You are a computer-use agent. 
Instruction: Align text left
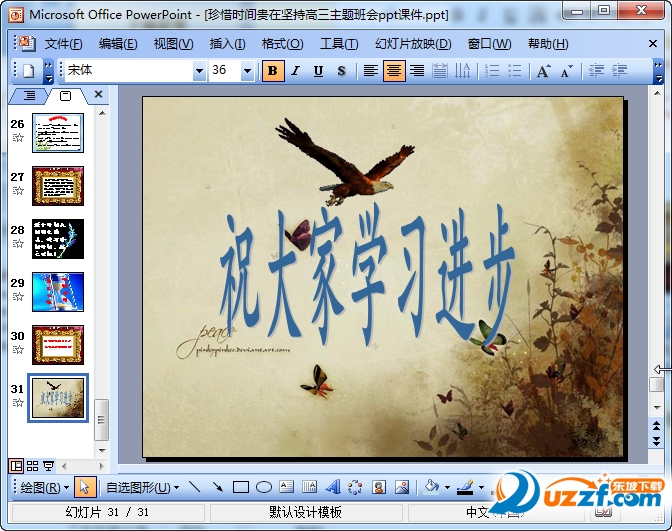pos(371,71)
